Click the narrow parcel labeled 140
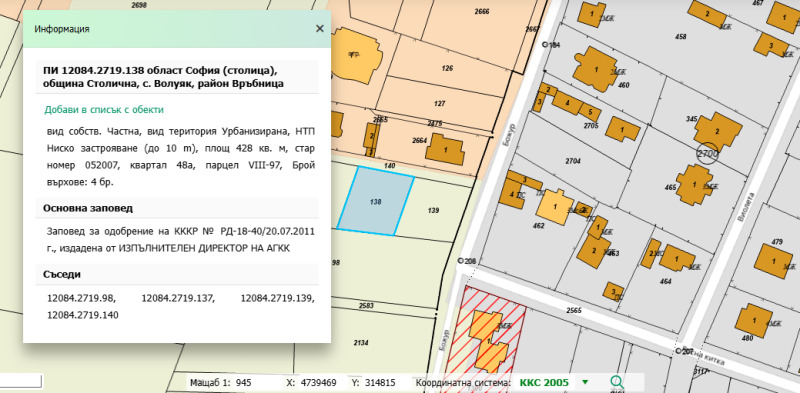Viewport: 800px width, 393px height. tap(390, 166)
